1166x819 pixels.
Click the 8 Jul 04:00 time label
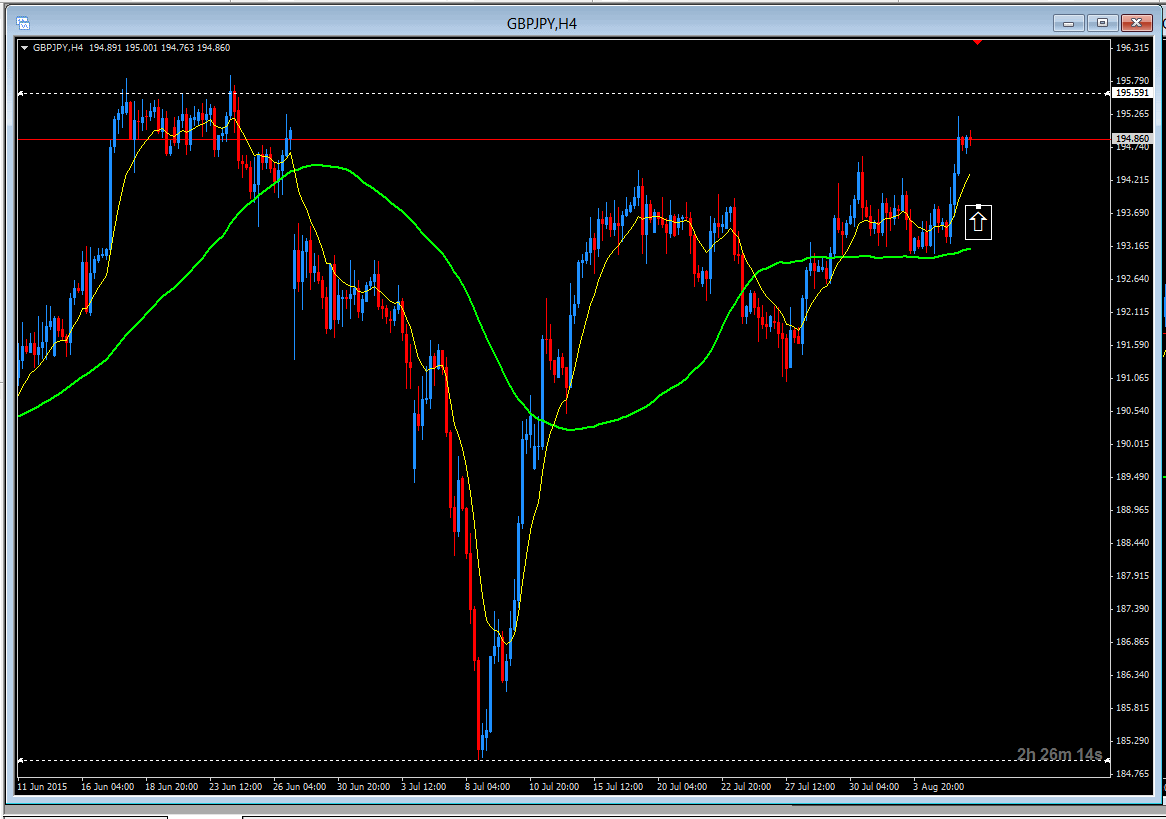(487, 787)
